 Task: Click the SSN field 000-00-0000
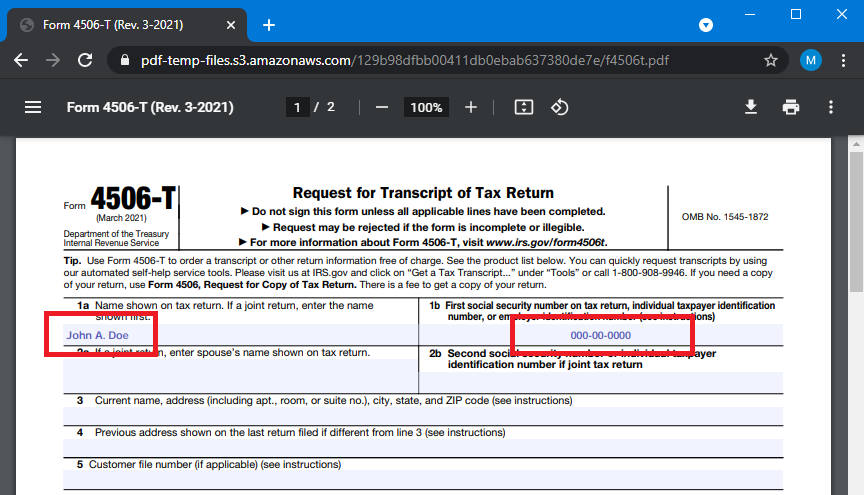(601, 335)
